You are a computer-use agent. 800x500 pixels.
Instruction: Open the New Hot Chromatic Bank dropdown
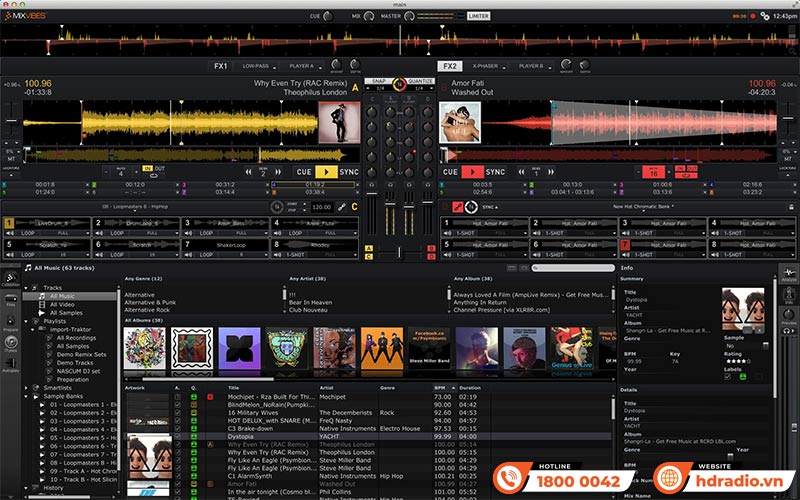click(643, 207)
